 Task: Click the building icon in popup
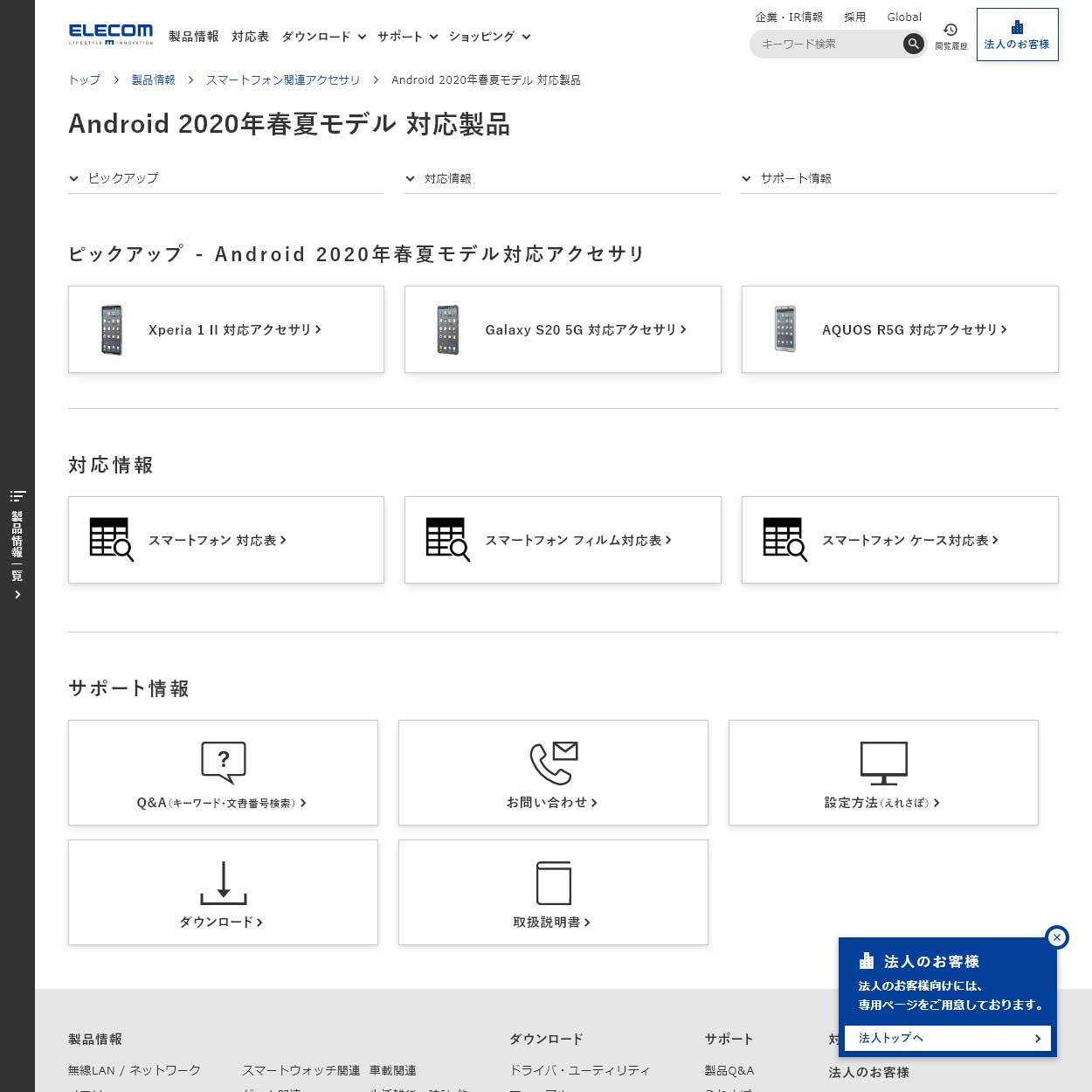click(867, 961)
